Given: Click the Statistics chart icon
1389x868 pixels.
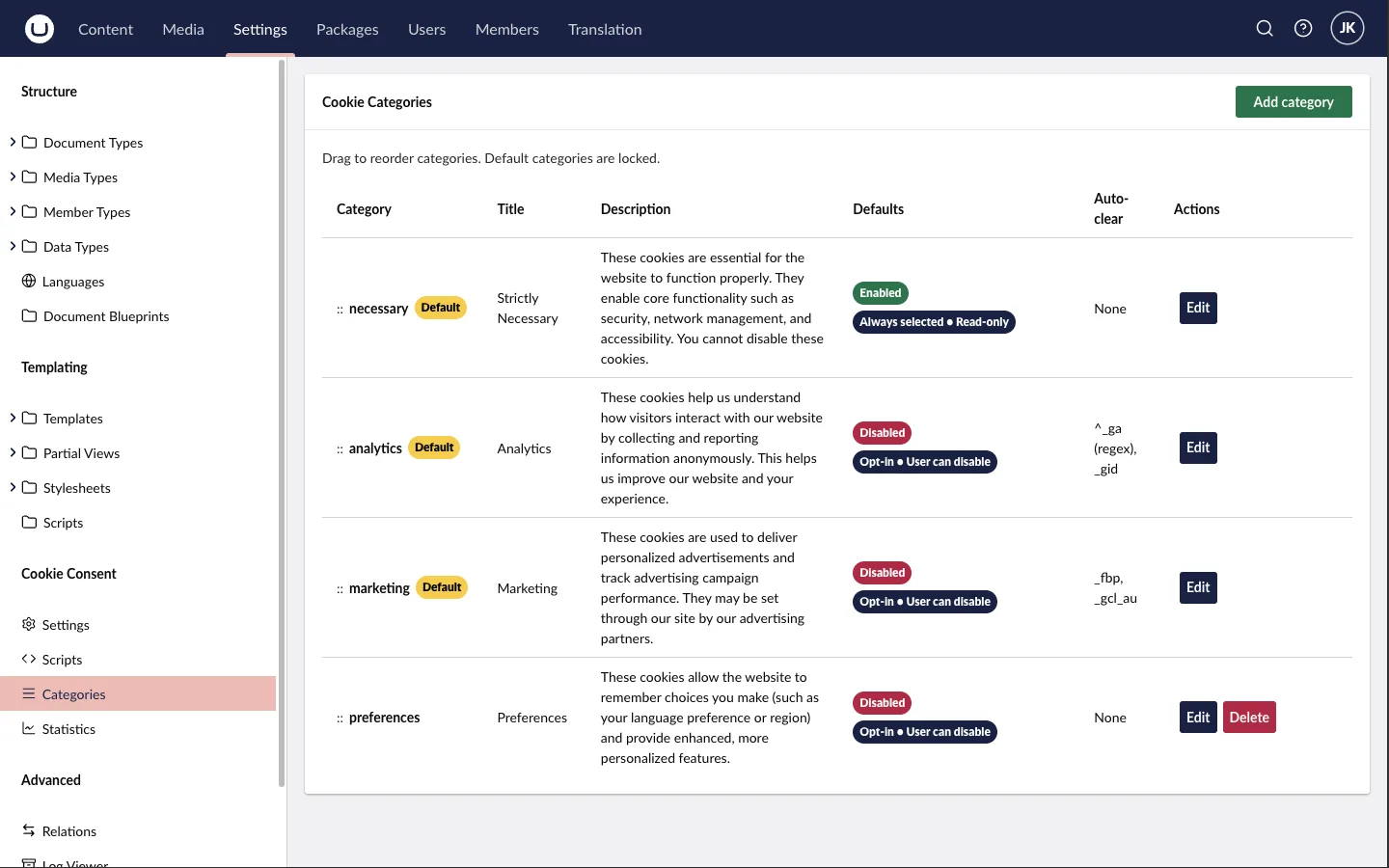Looking at the screenshot, I should point(29,729).
